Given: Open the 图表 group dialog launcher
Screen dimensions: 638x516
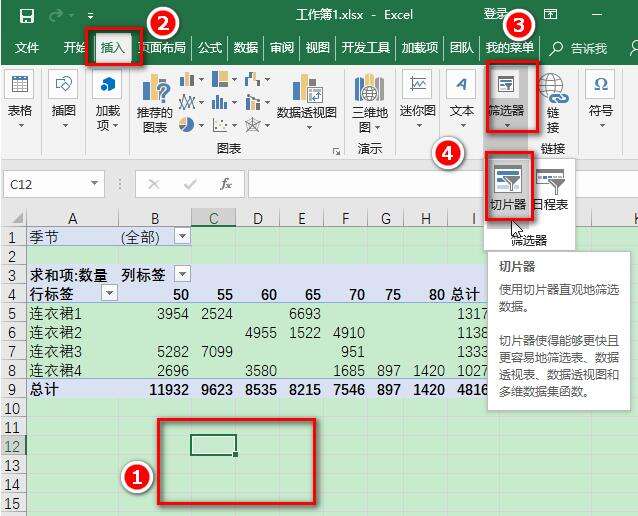Looking at the screenshot, I should pos(336,151).
